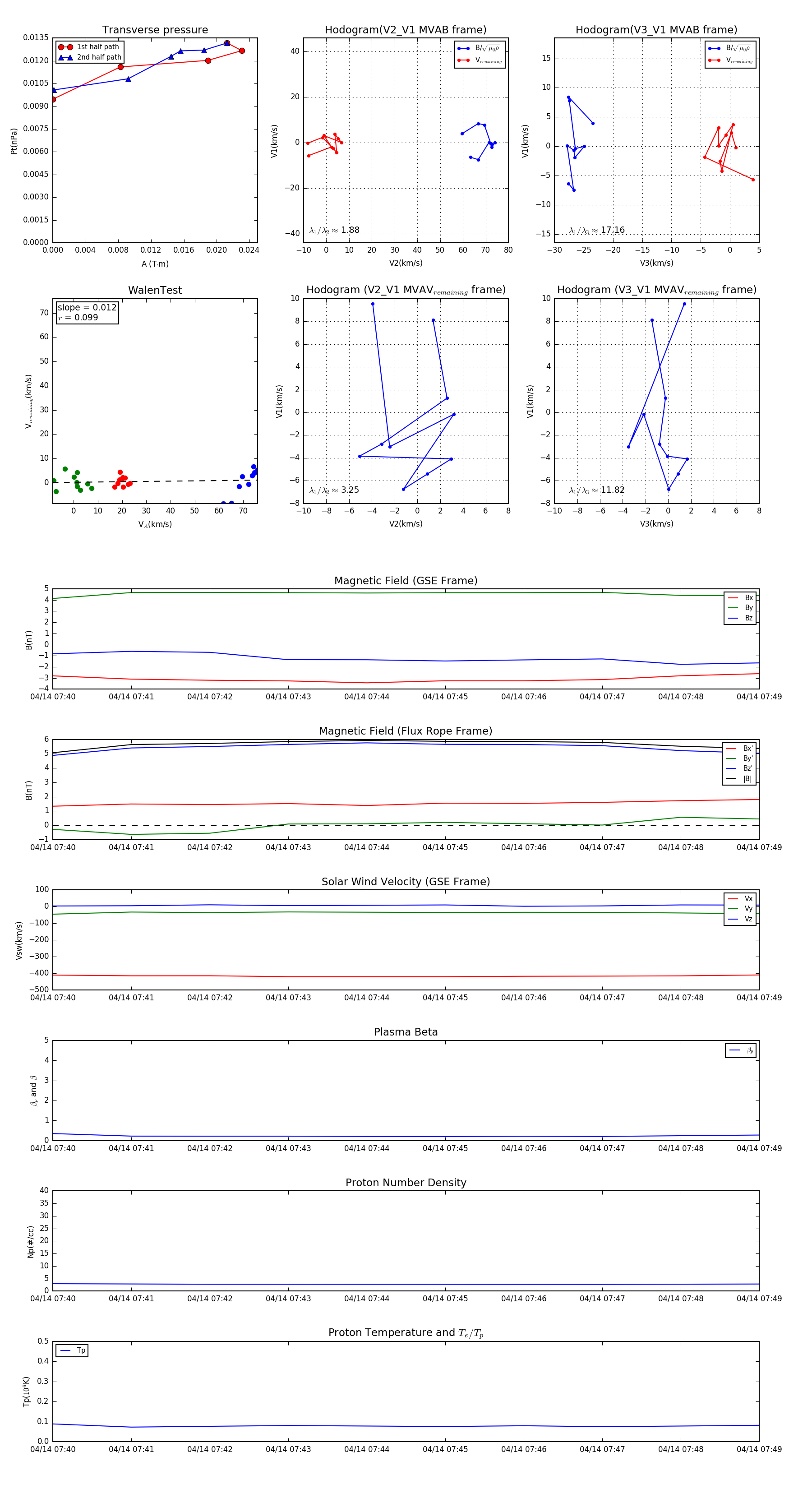Click the λ1/λ2 ≈ 1.88 eigenvalue ratio
The image size is (812, 1489).
334,230
